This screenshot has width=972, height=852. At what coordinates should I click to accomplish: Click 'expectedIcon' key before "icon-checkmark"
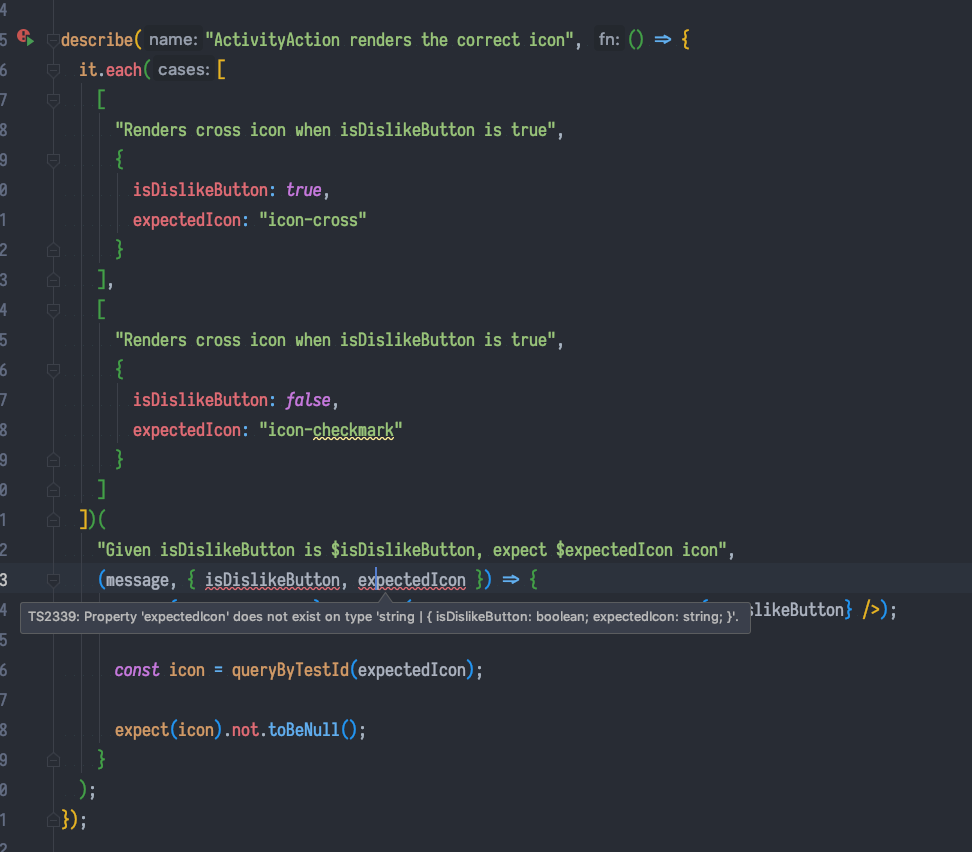(x=187, y=430)
